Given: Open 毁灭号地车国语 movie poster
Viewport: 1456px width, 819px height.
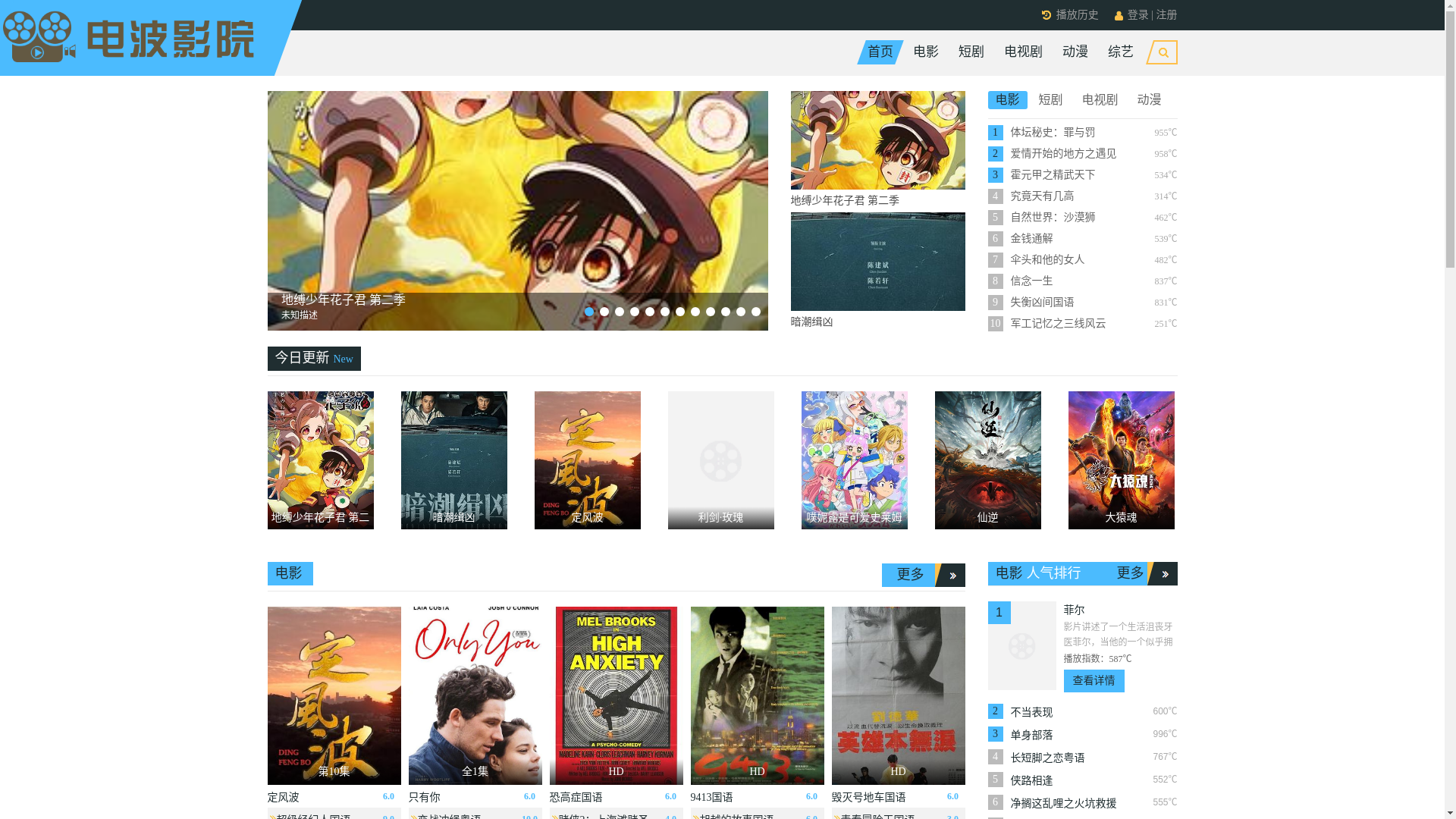Looking at the screenshot, I should 898,695.
